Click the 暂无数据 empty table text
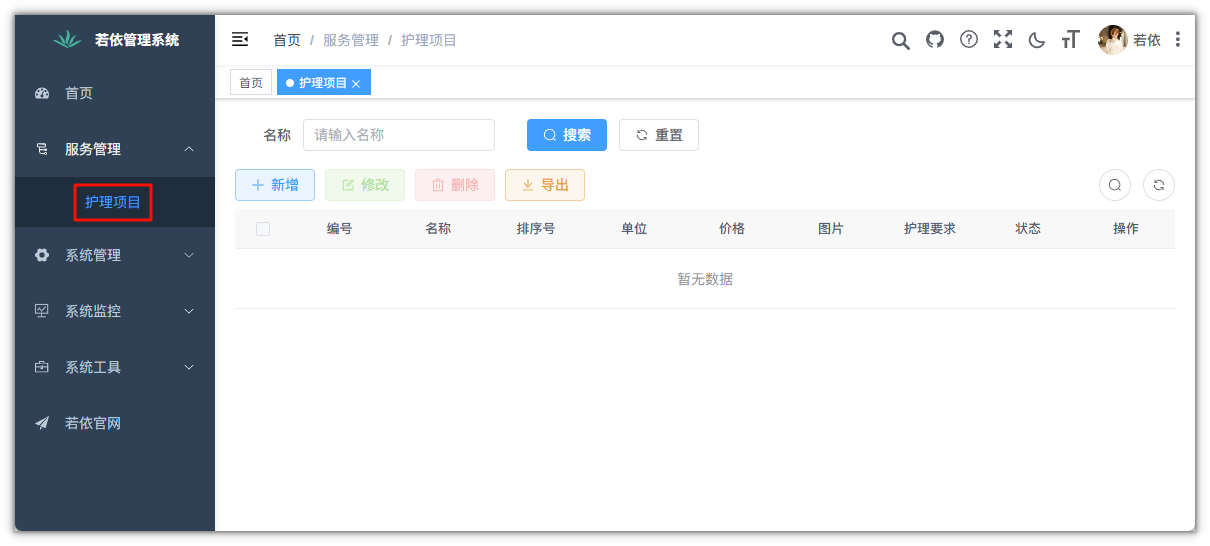Screen dimensions: 1210x546 (x=705, y=279)
